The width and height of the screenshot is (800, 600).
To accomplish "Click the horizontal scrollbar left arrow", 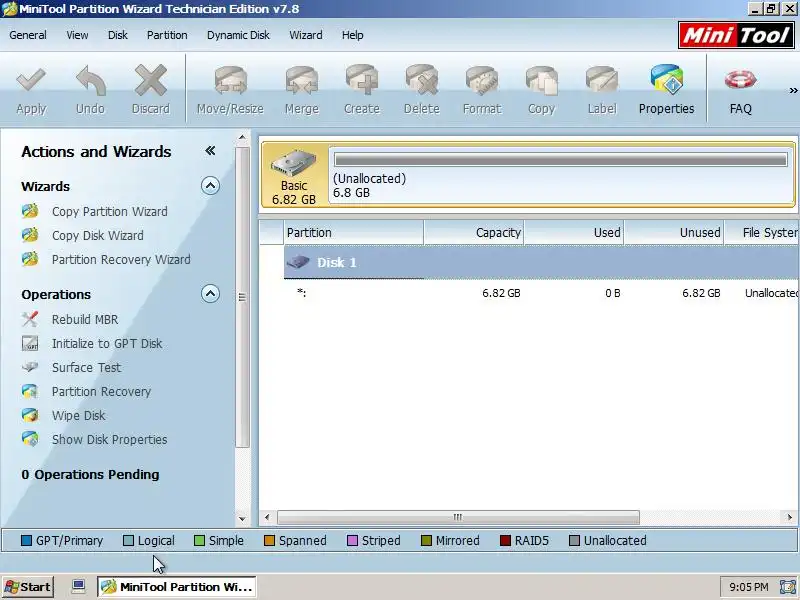I will [267, 517].
